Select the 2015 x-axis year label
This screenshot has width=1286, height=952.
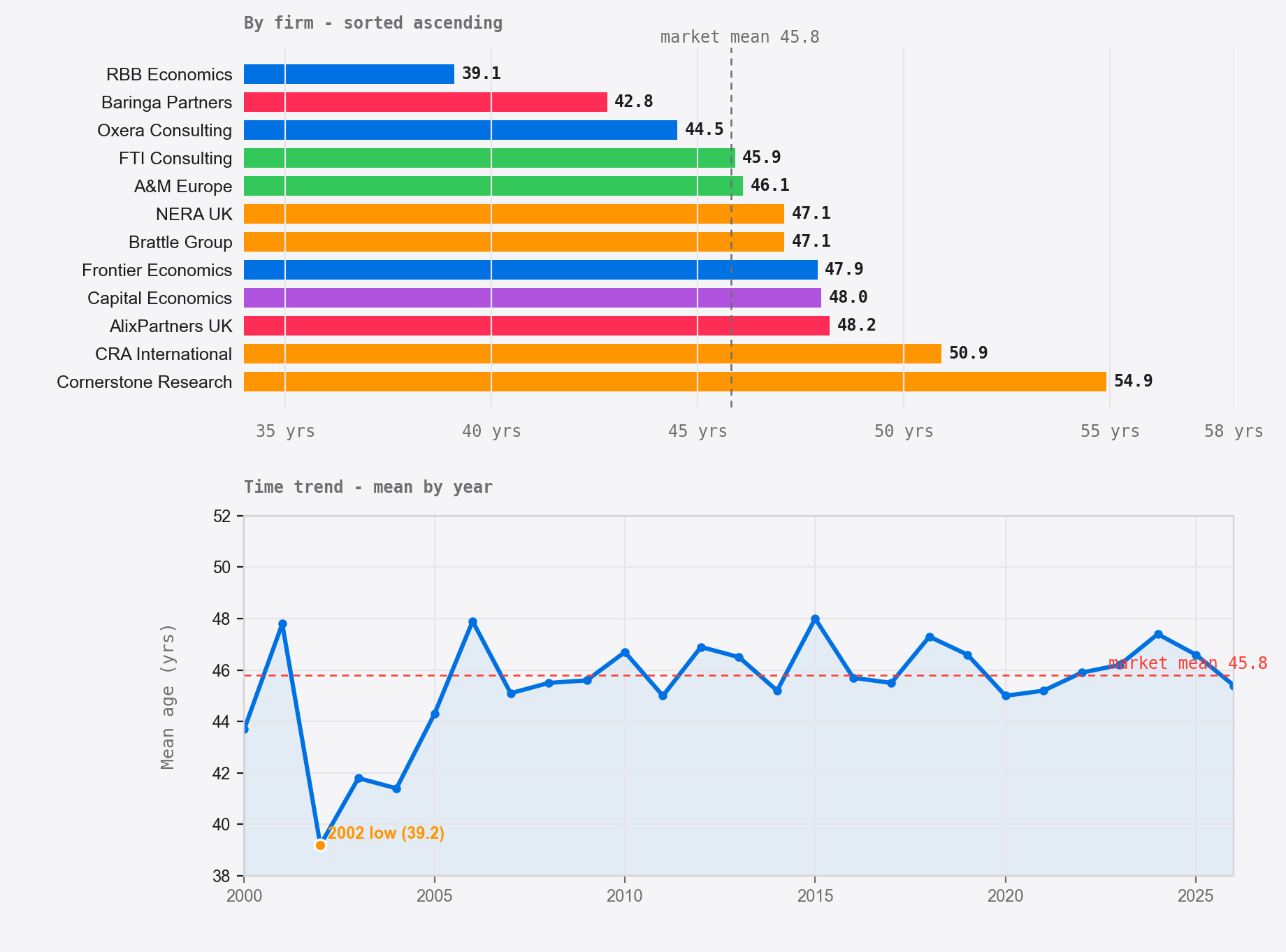click(815, 896)
